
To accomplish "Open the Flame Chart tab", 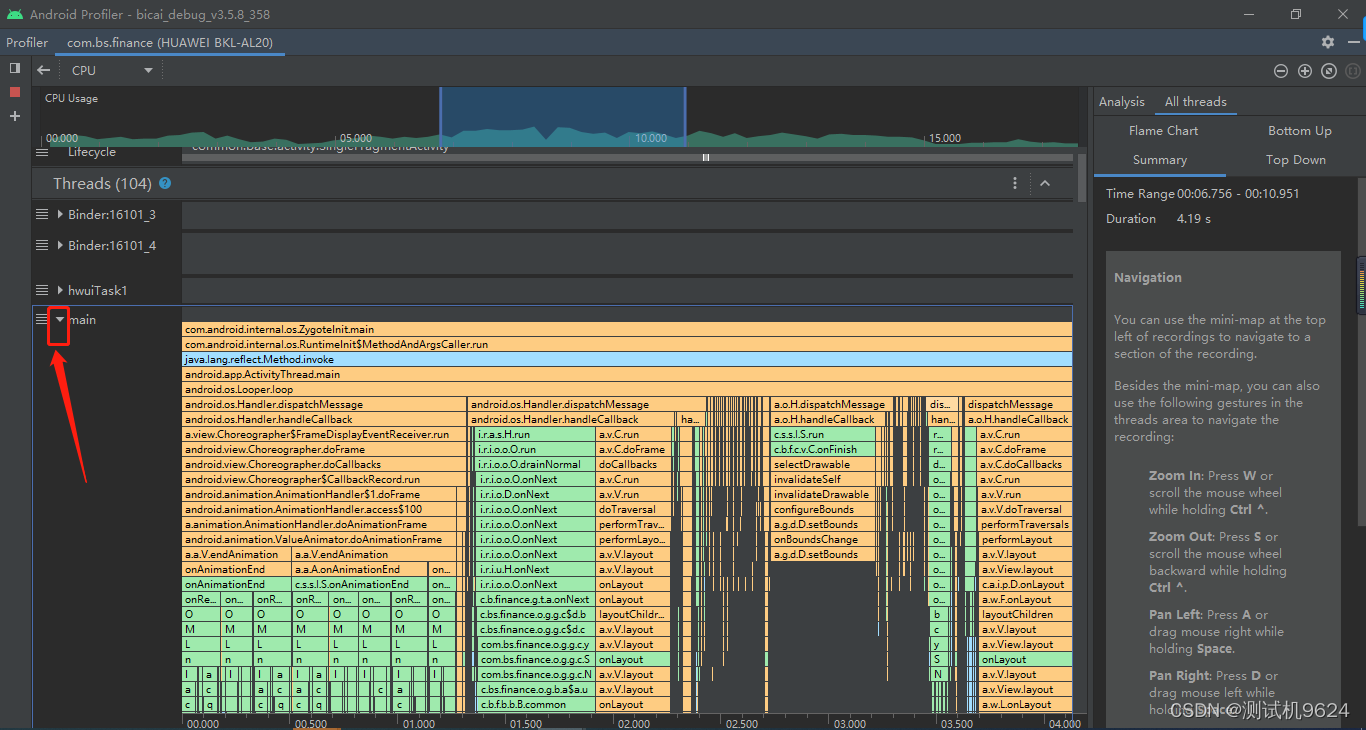I will (1163, 130).
